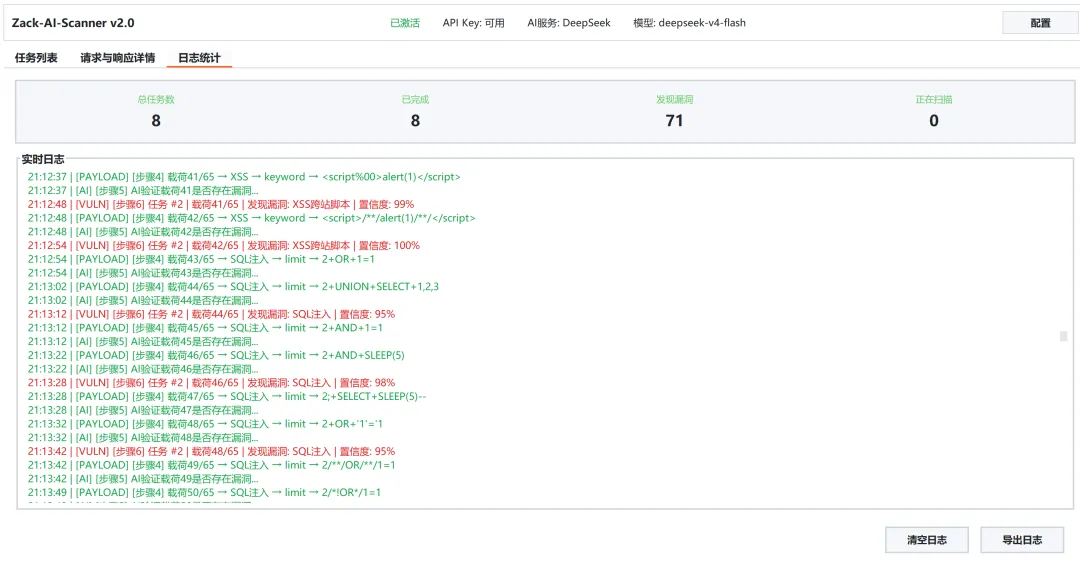Select payload 49/65 line 2/**/OR/**/1=1
The width and height of the screenshot is (1080, 562).
click(211, 466)
